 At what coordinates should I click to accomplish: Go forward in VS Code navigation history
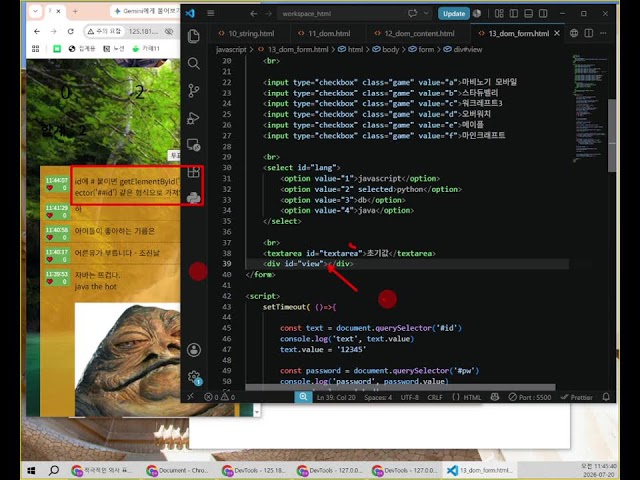click(268, 13)
